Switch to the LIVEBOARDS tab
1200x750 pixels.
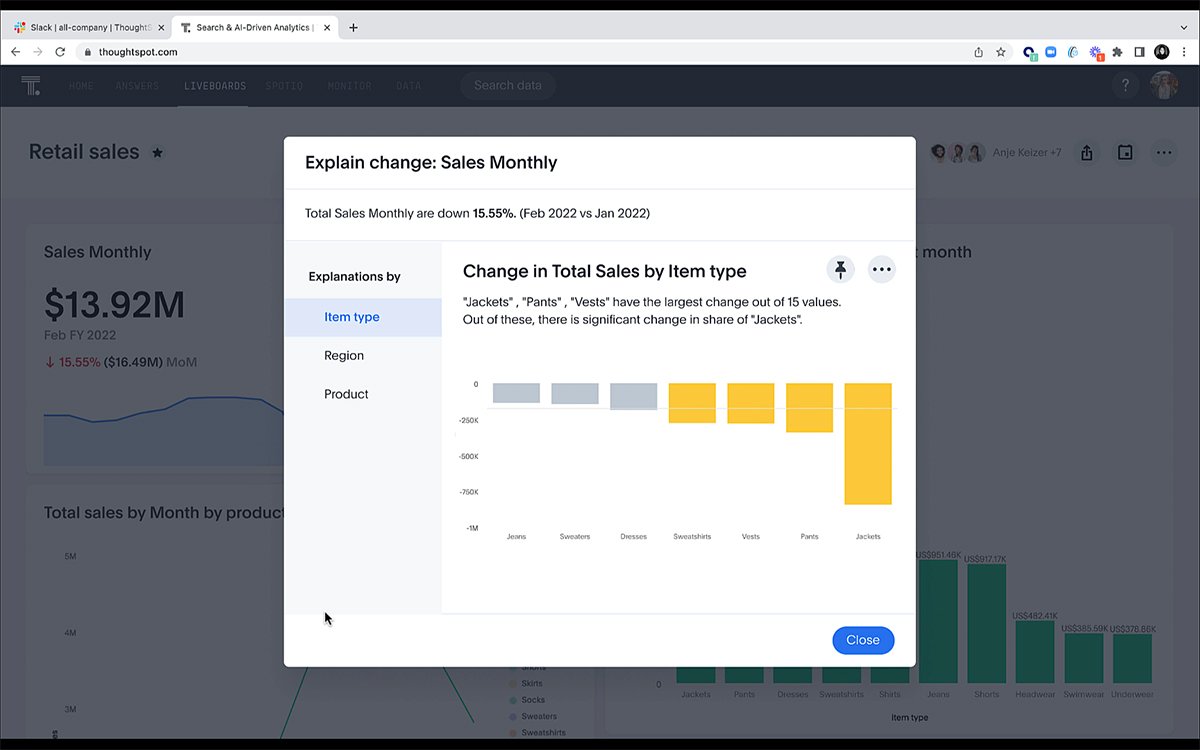pyautogui.click(x=214, y=86)
